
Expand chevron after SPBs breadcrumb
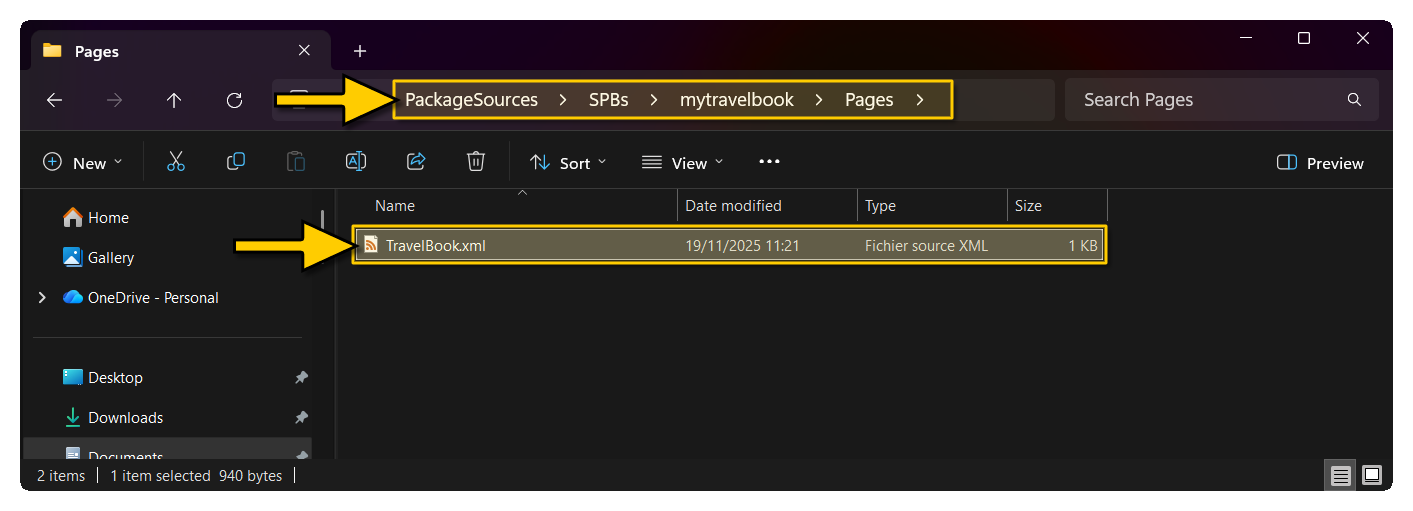[654, 100]
